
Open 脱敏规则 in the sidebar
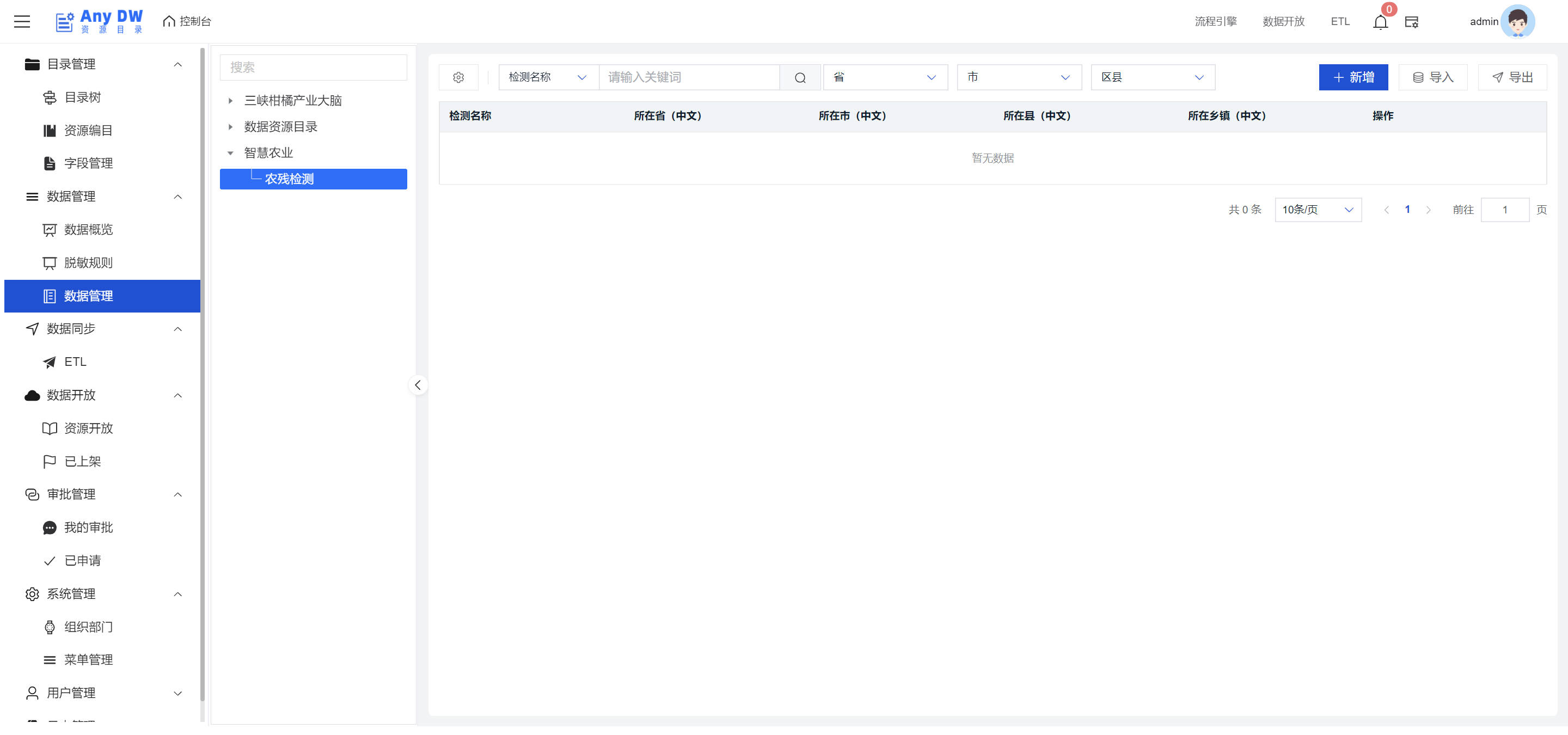88,263
